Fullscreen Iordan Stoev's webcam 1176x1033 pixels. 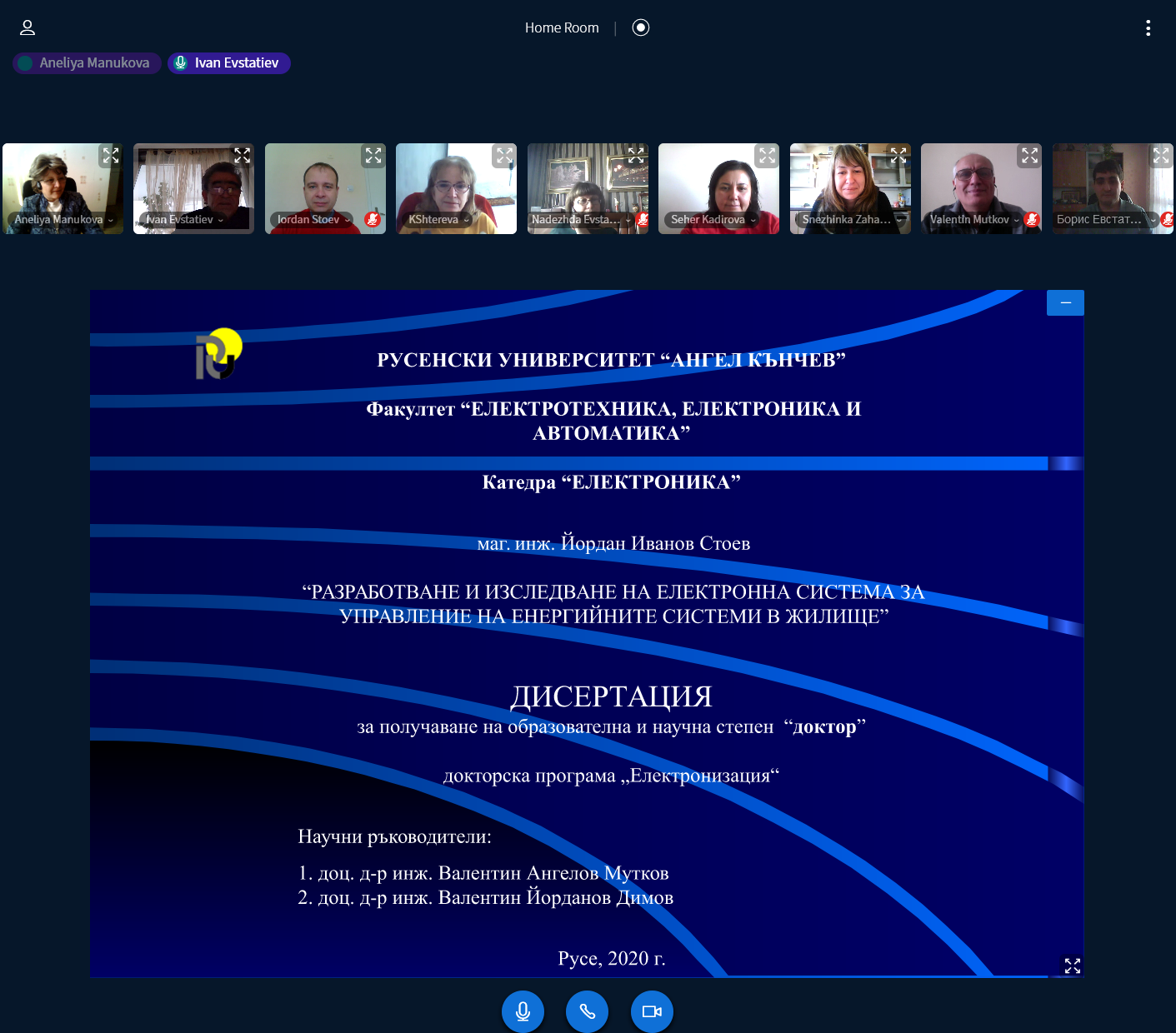373,155
